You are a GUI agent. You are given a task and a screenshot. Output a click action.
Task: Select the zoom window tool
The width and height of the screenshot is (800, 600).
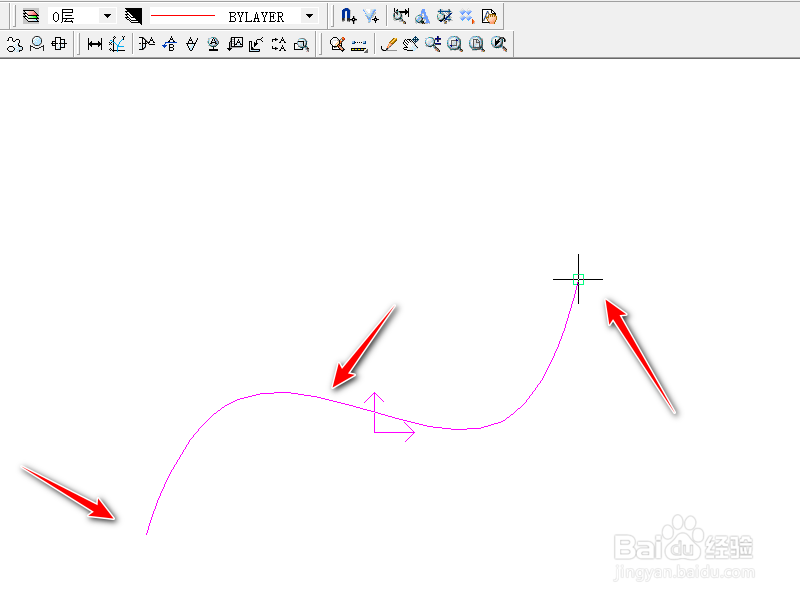click(x=455, y=44)
